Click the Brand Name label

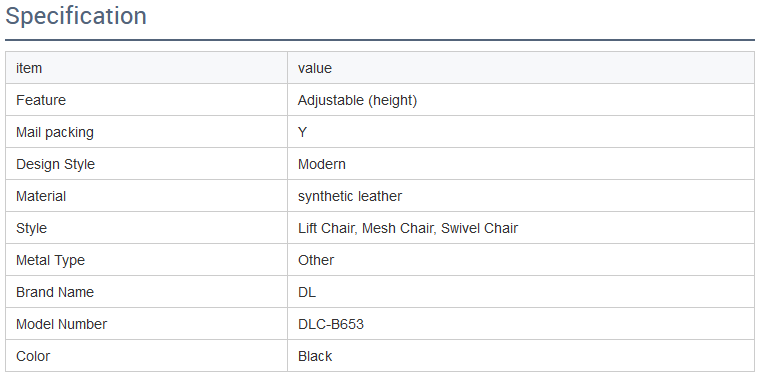(x=55, y=292)
